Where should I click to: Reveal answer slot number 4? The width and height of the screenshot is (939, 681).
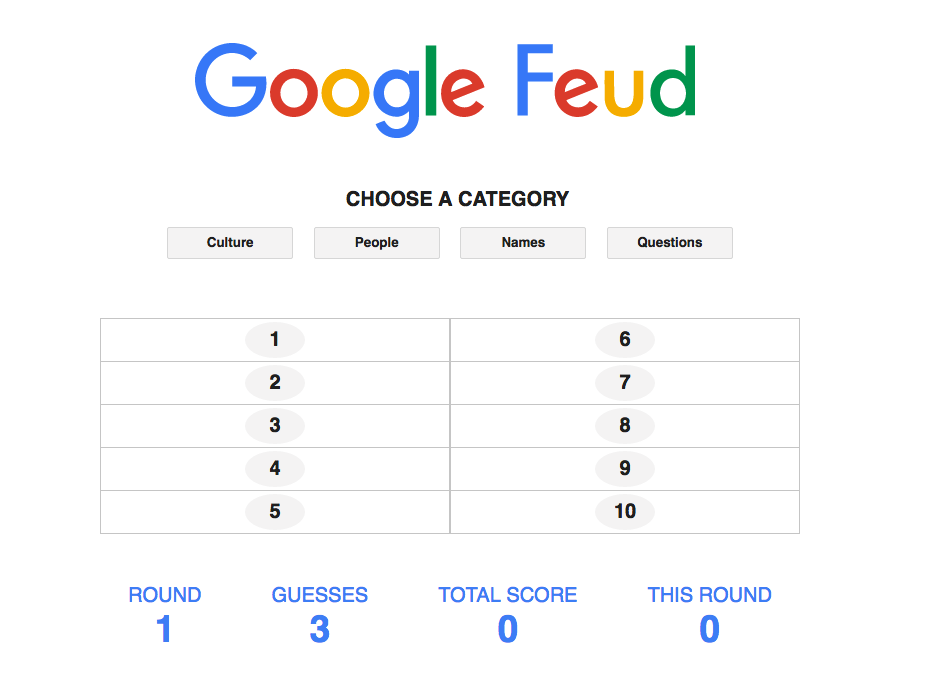pyautogui.click(x=274, y=468)
